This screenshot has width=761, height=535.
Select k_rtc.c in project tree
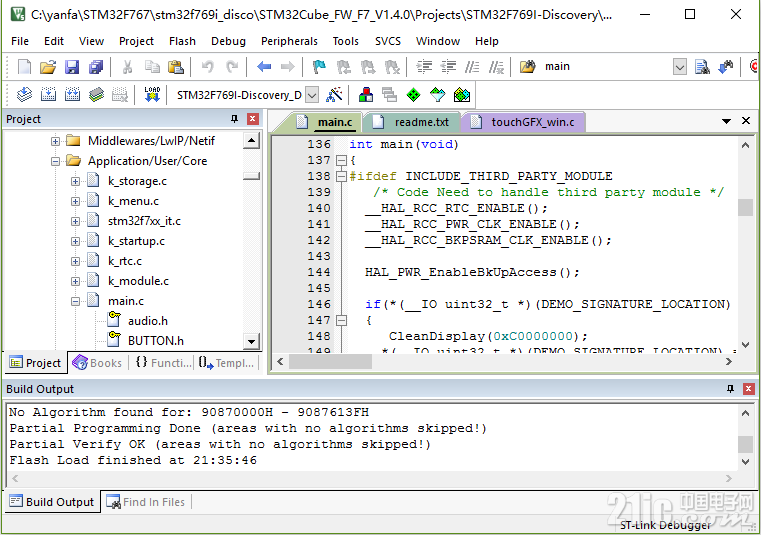[x=125, y=261]
